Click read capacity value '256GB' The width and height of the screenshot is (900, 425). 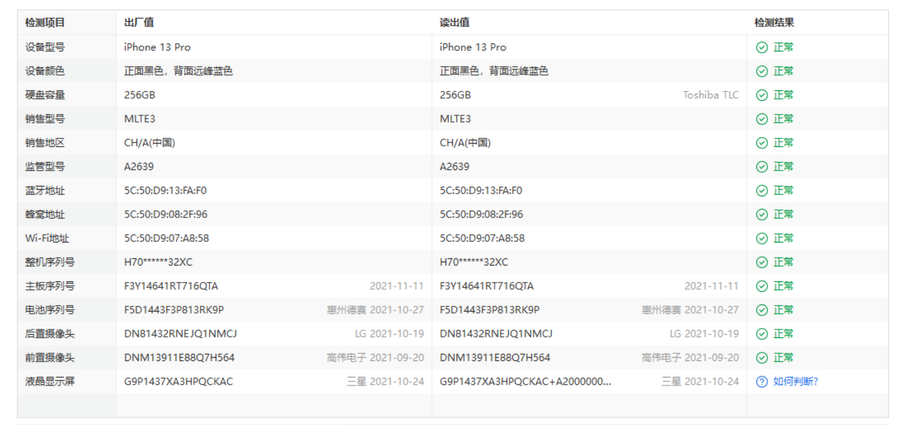coord(455,95)
